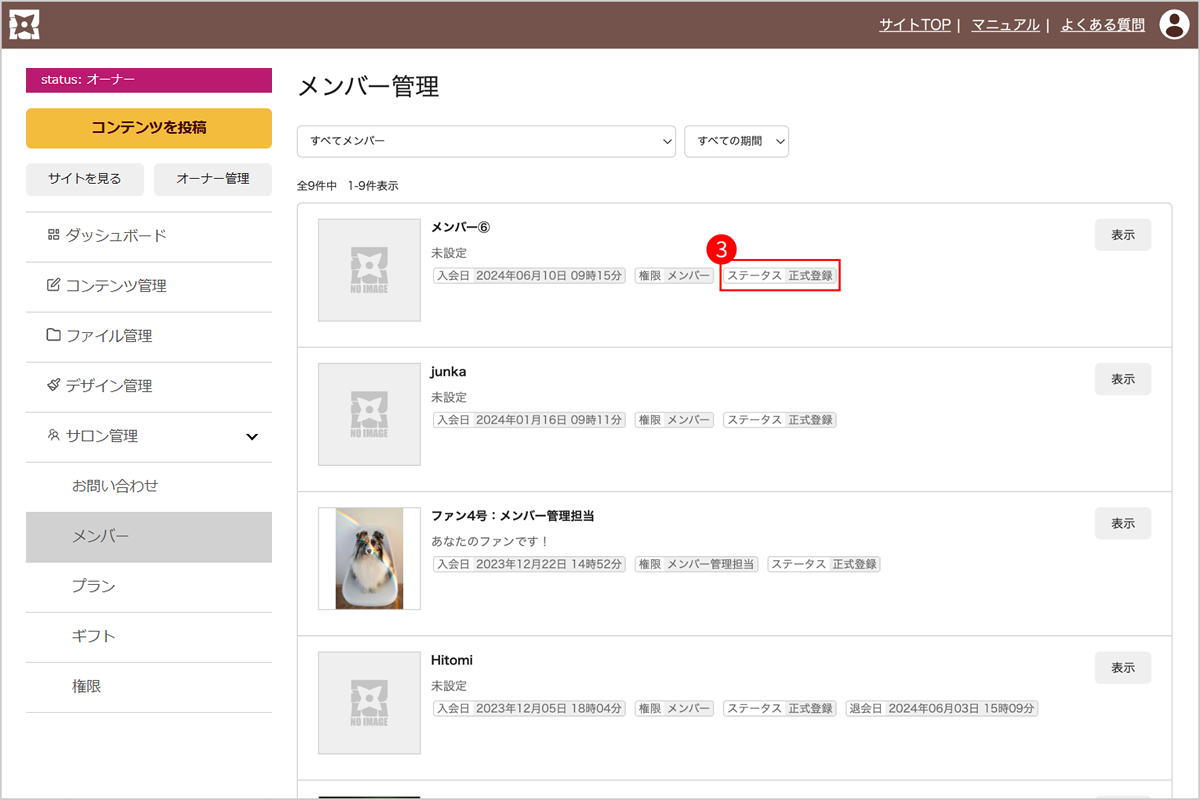Click 表示 button for junka
The image size is (1200, 800).
1122,379
